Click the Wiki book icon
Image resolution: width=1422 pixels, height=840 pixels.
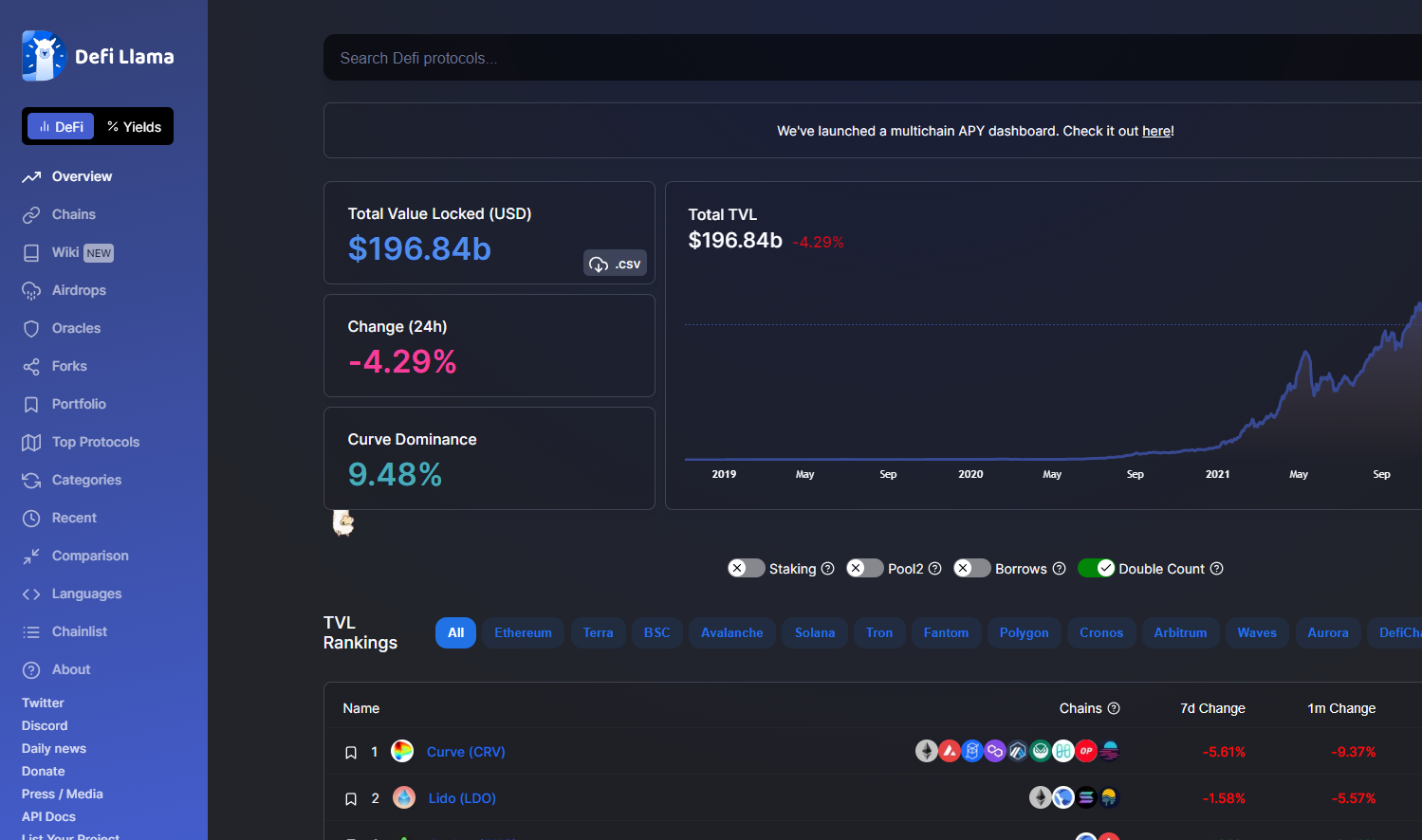click(31, 252)
